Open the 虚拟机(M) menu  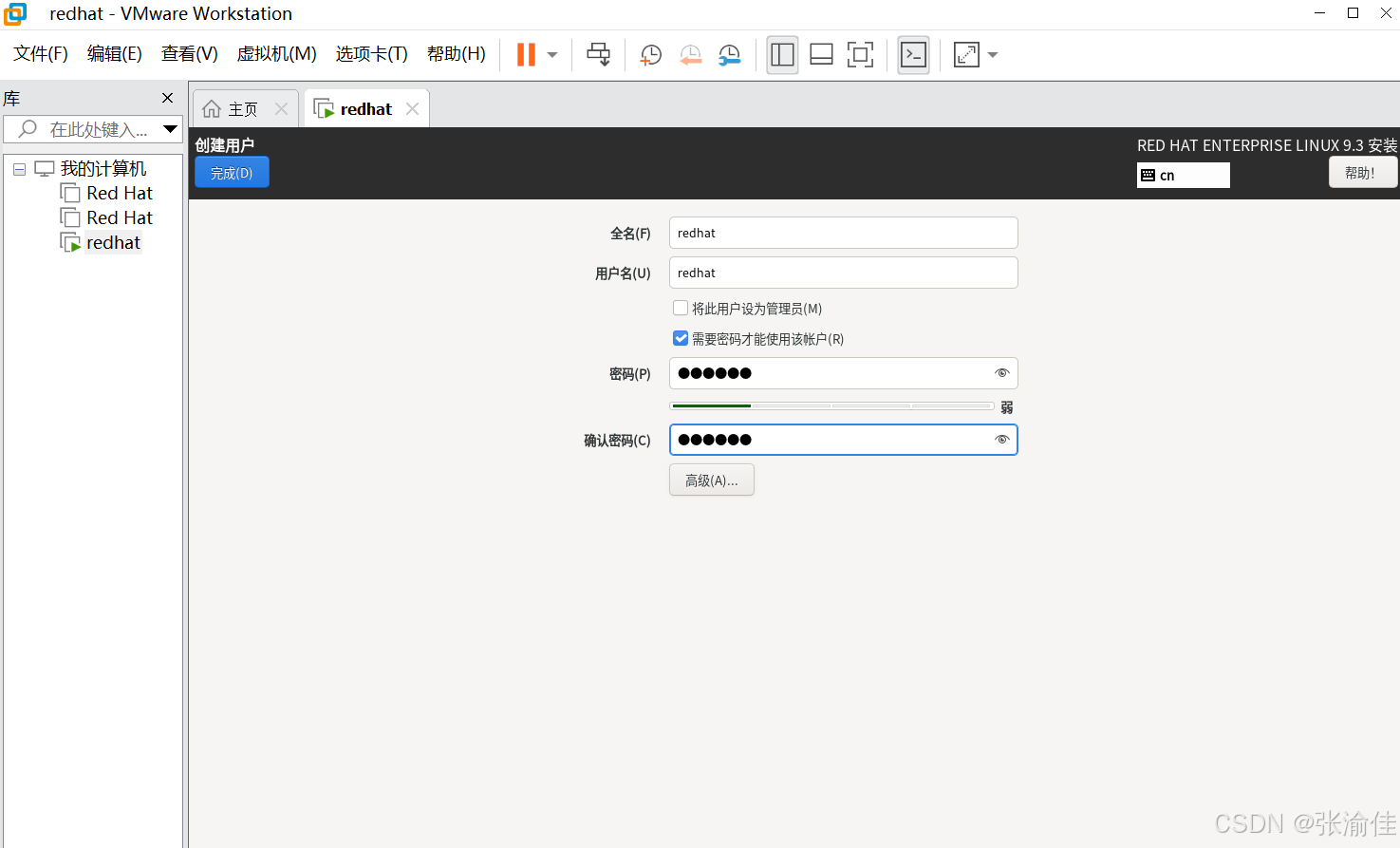pos(277,54)
